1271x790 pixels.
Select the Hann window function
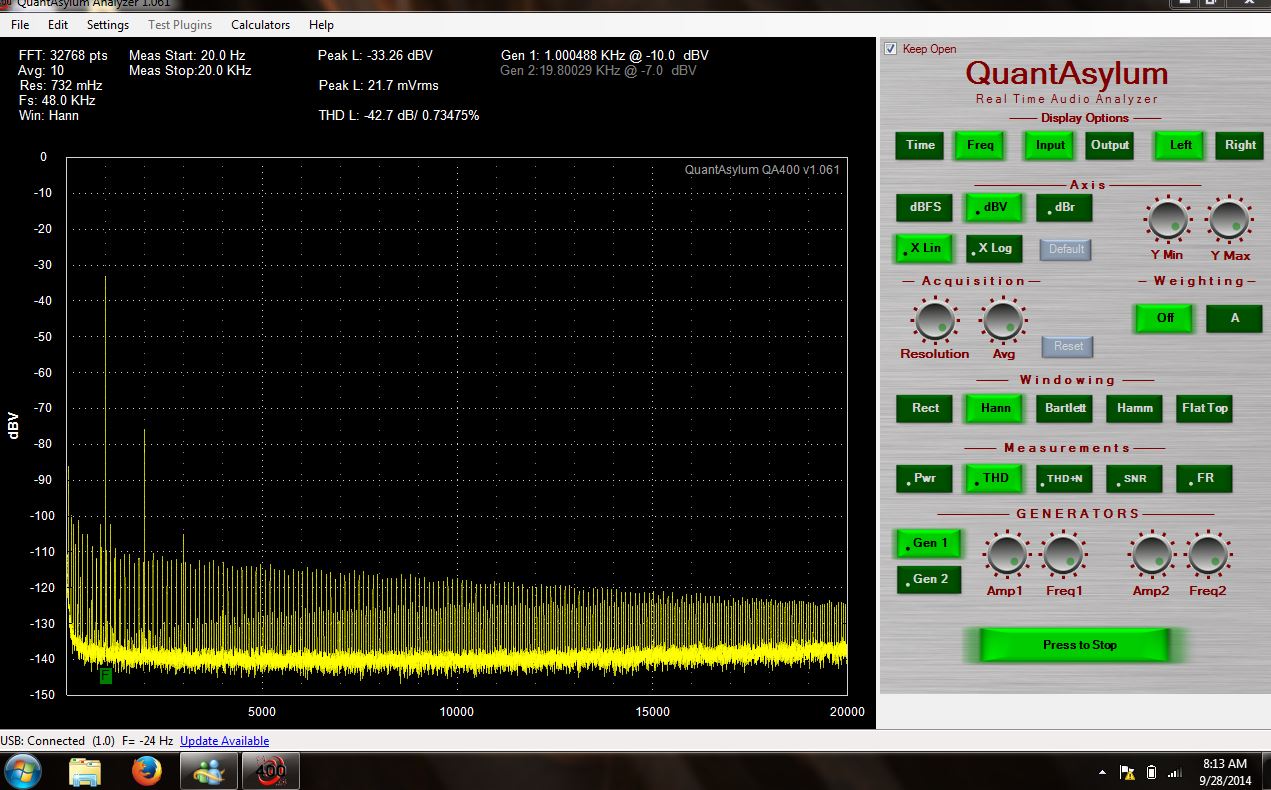click(x=995, y=408)
